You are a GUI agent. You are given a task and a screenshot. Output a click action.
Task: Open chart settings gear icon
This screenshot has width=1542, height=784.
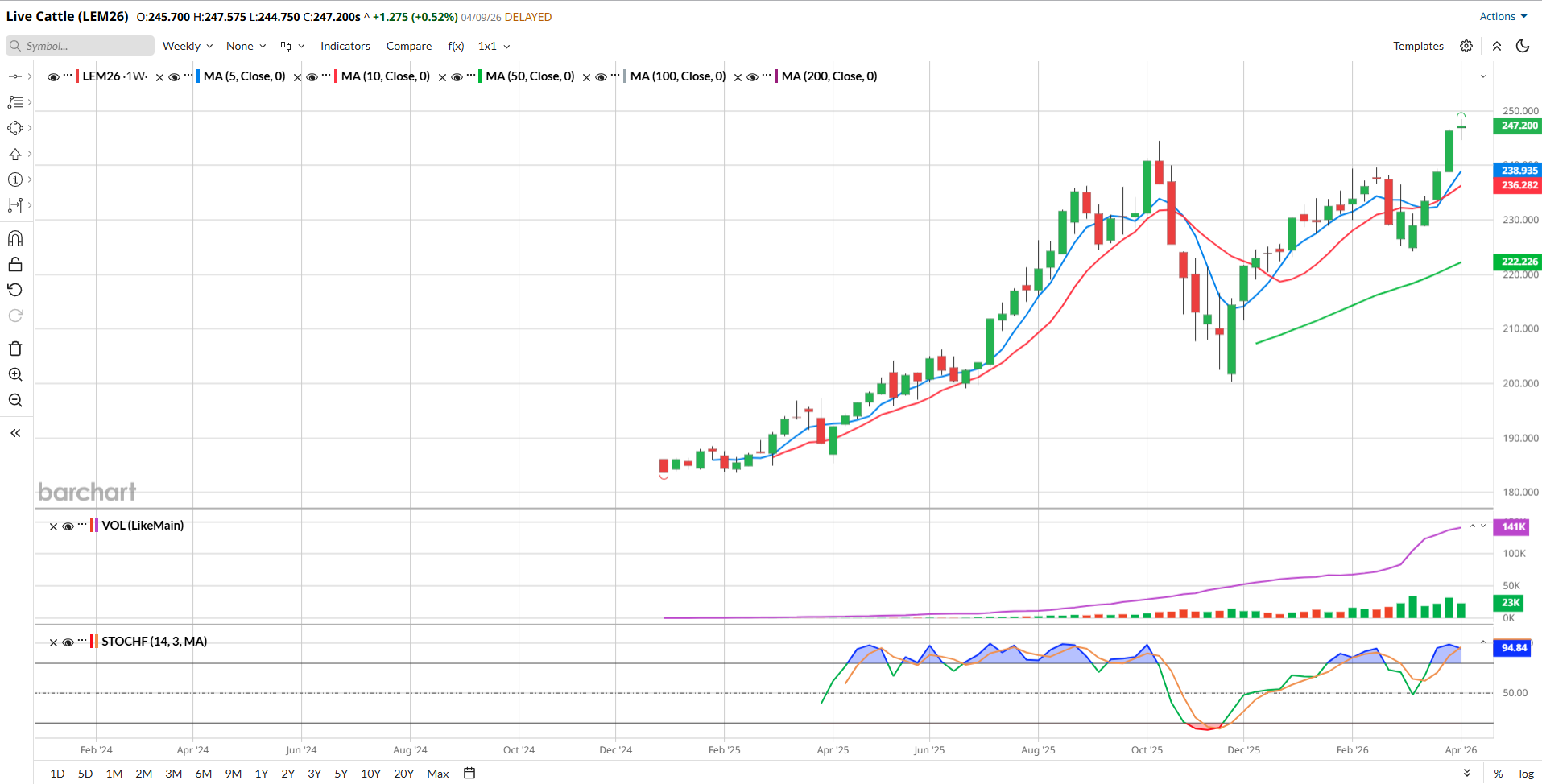tap(1466, 46)
